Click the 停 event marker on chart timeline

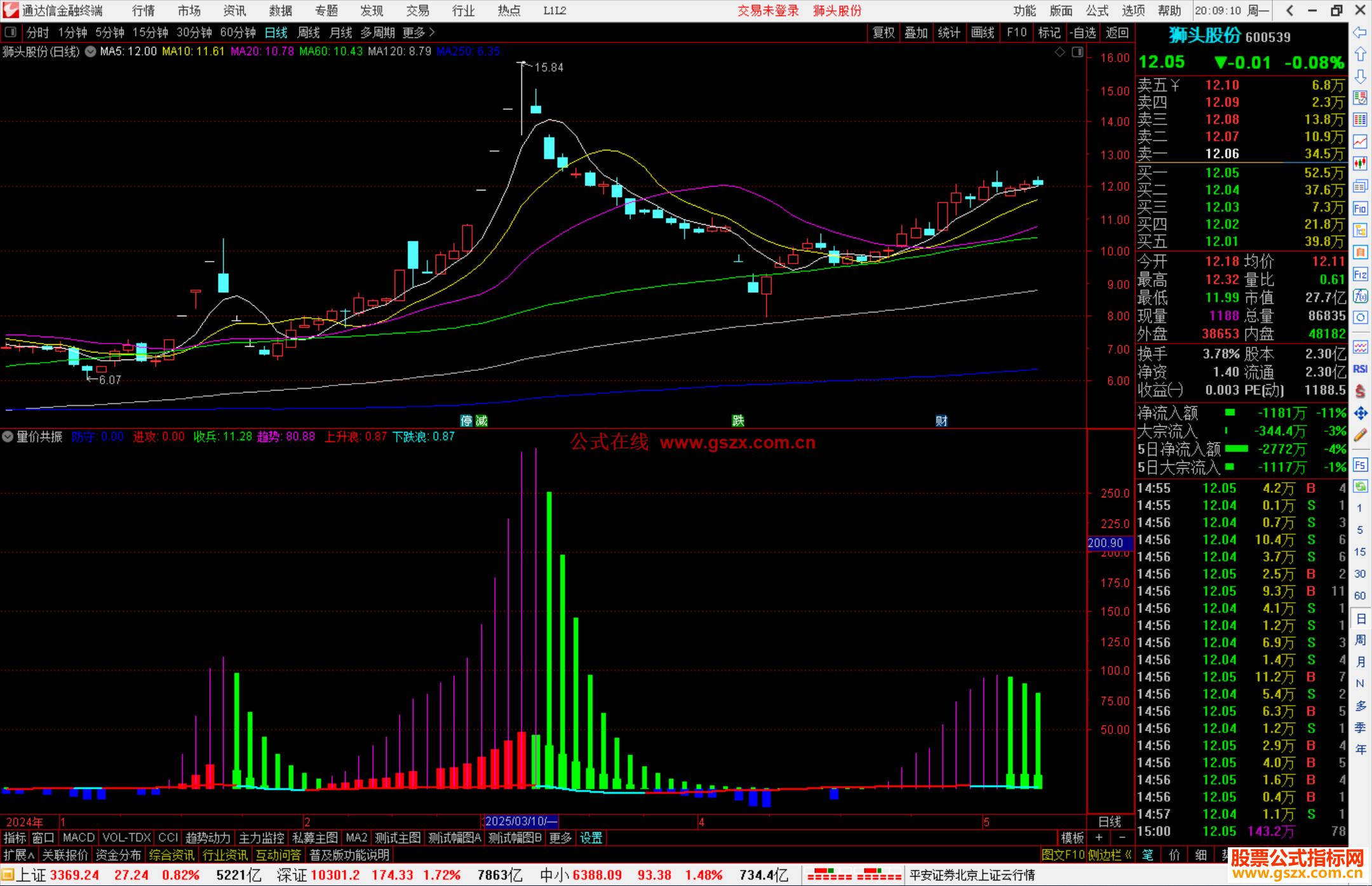(466, 420)
